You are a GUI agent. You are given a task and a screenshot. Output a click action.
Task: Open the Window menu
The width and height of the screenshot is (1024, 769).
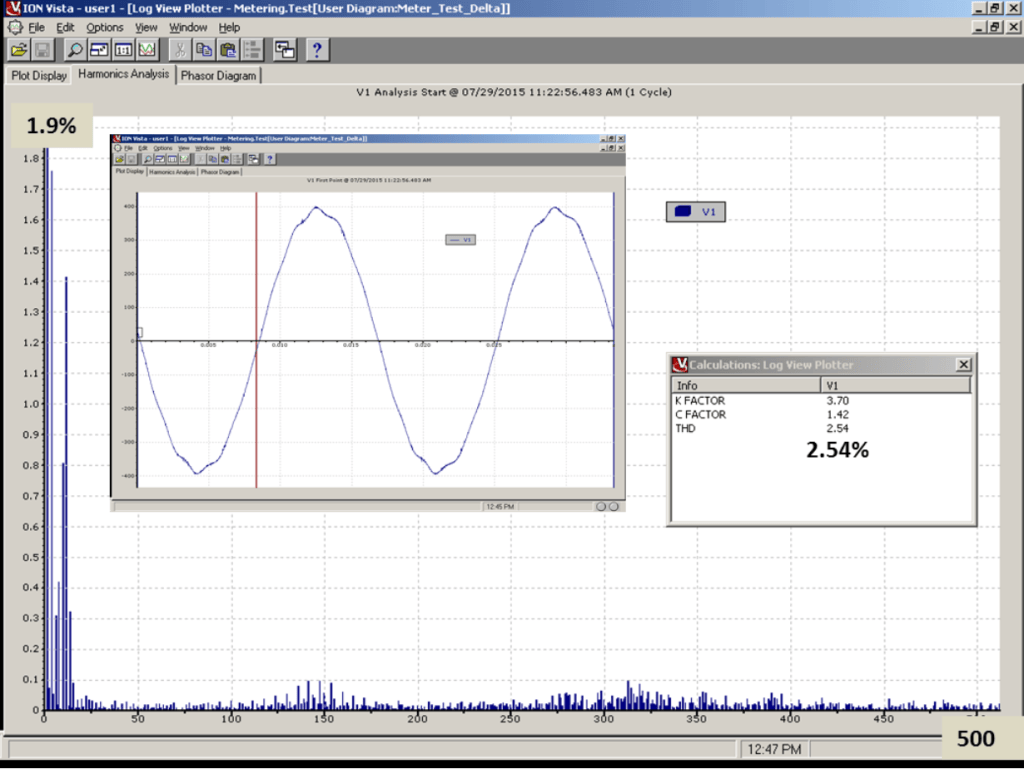(188, 27)
